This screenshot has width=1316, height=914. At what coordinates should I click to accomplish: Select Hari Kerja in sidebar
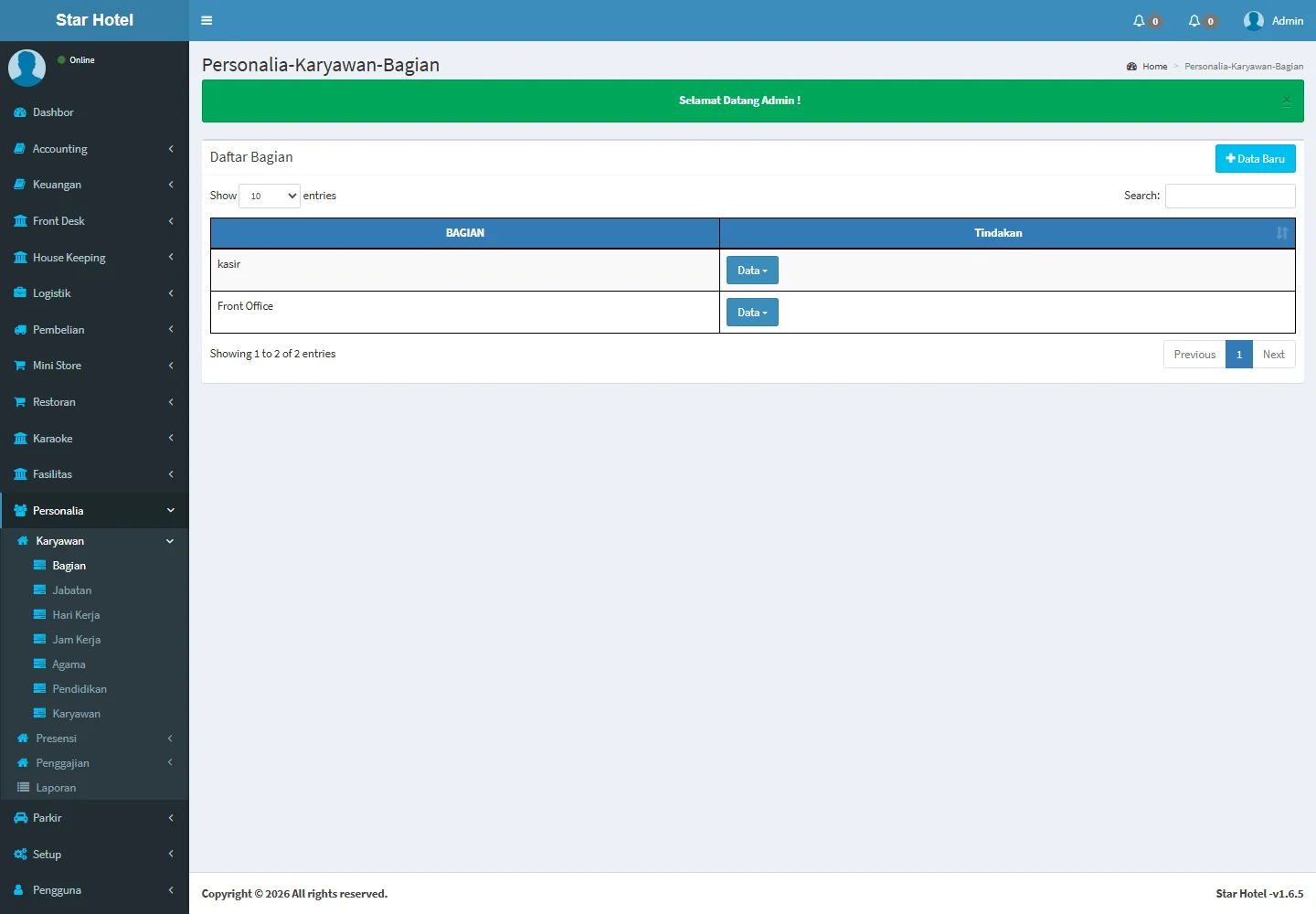coord(76,615)
